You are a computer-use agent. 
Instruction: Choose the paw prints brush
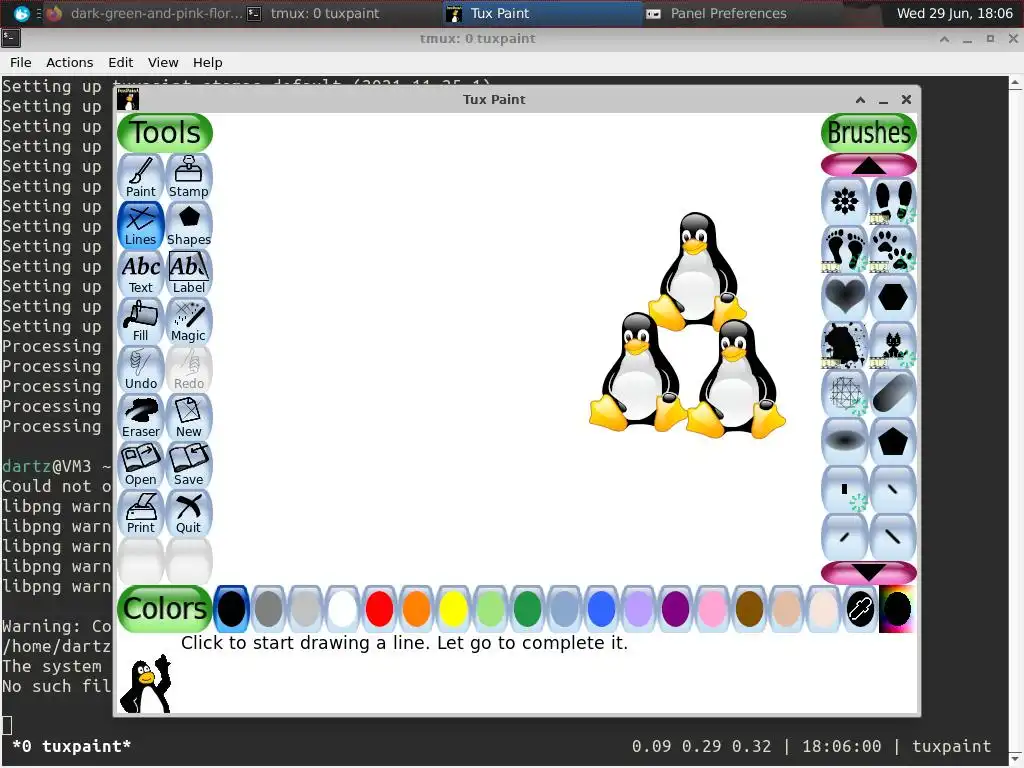893,249
